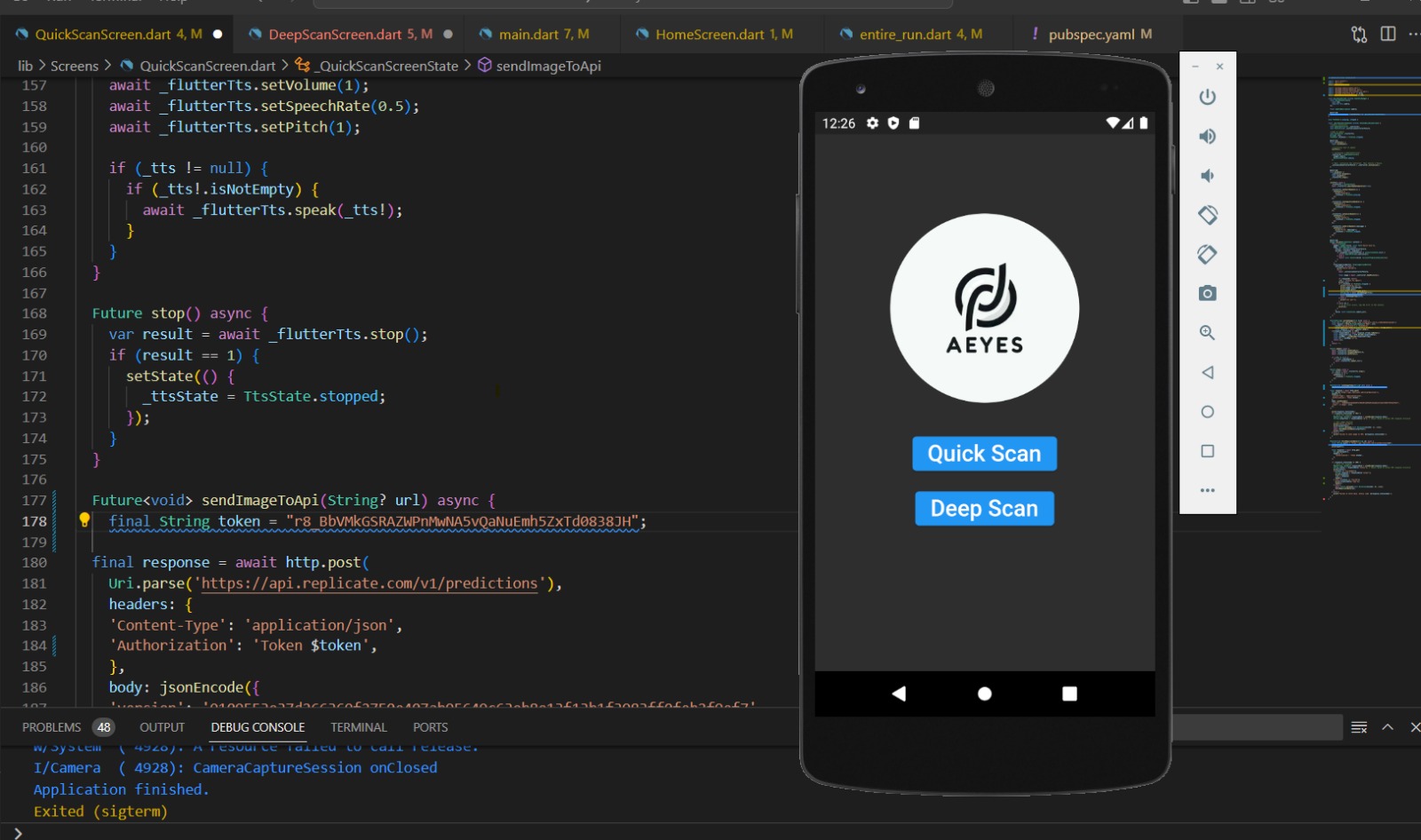Open the sendImageToApi breadcrumb
This screenshot has height=840, width=1421.
(x=549, y=66)
